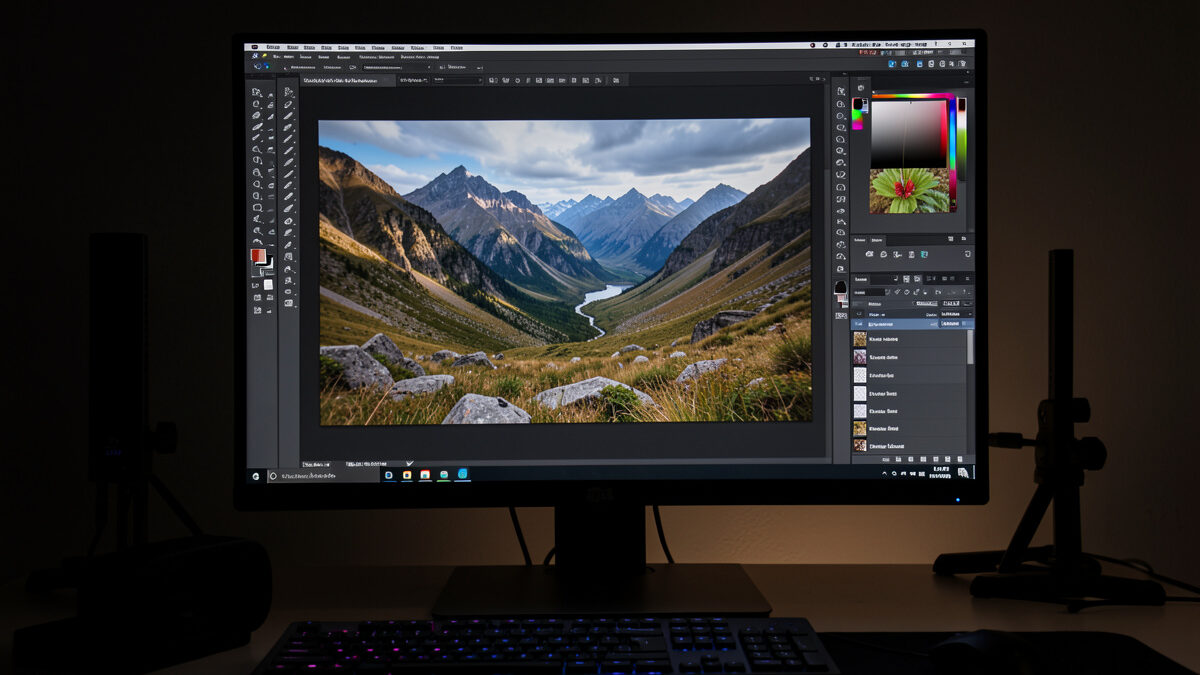Open the system tray clock

point(940,472)
